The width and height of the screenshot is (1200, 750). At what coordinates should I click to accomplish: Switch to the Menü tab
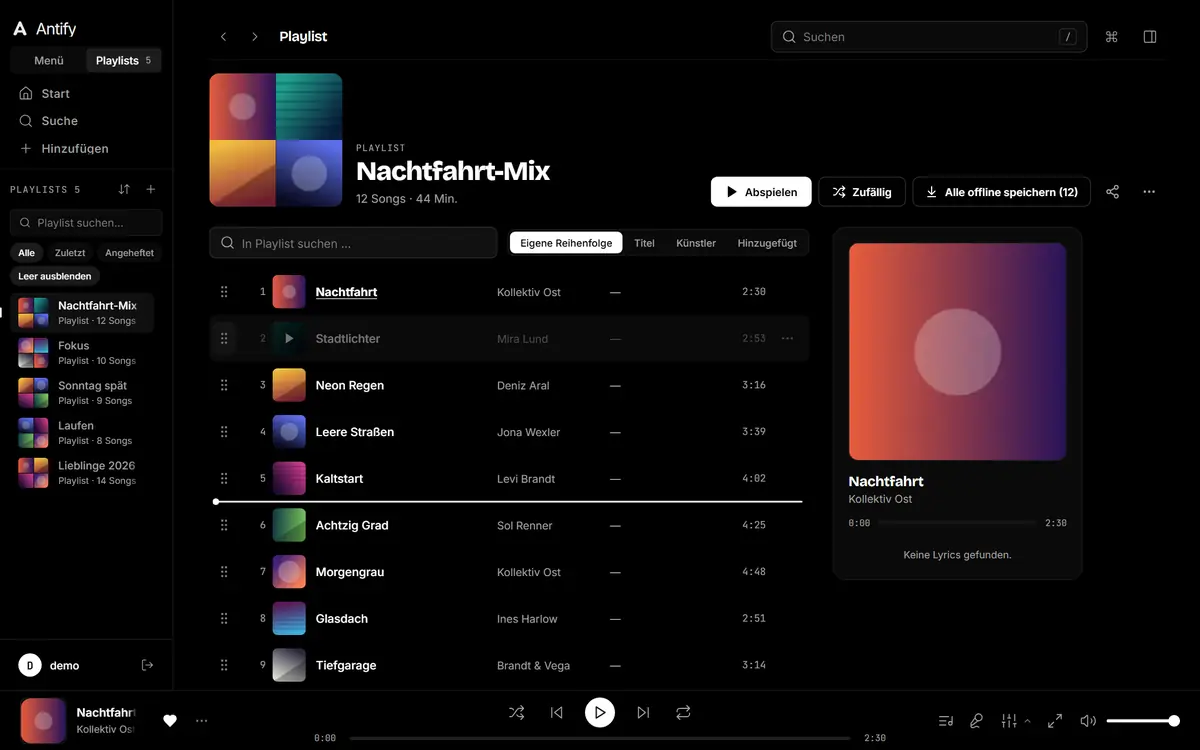tap(49, 61)
